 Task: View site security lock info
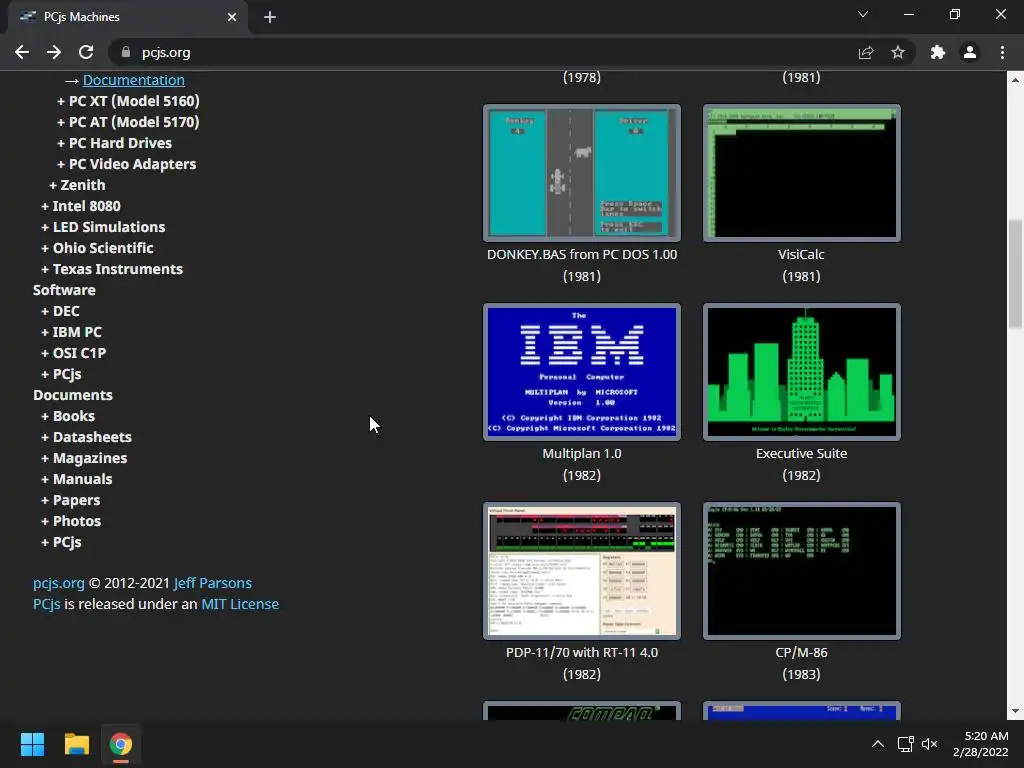(126, 52)
